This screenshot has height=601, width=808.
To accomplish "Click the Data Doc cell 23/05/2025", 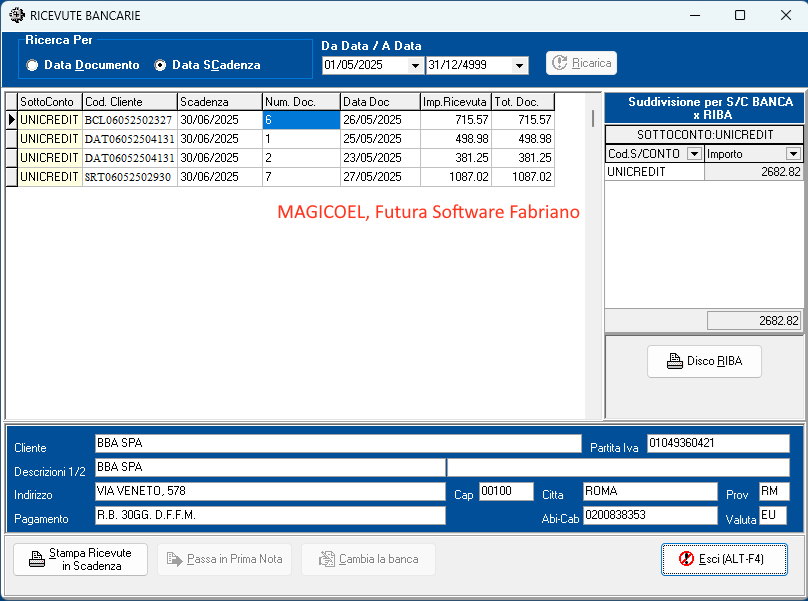I will [x=380, y=158].
